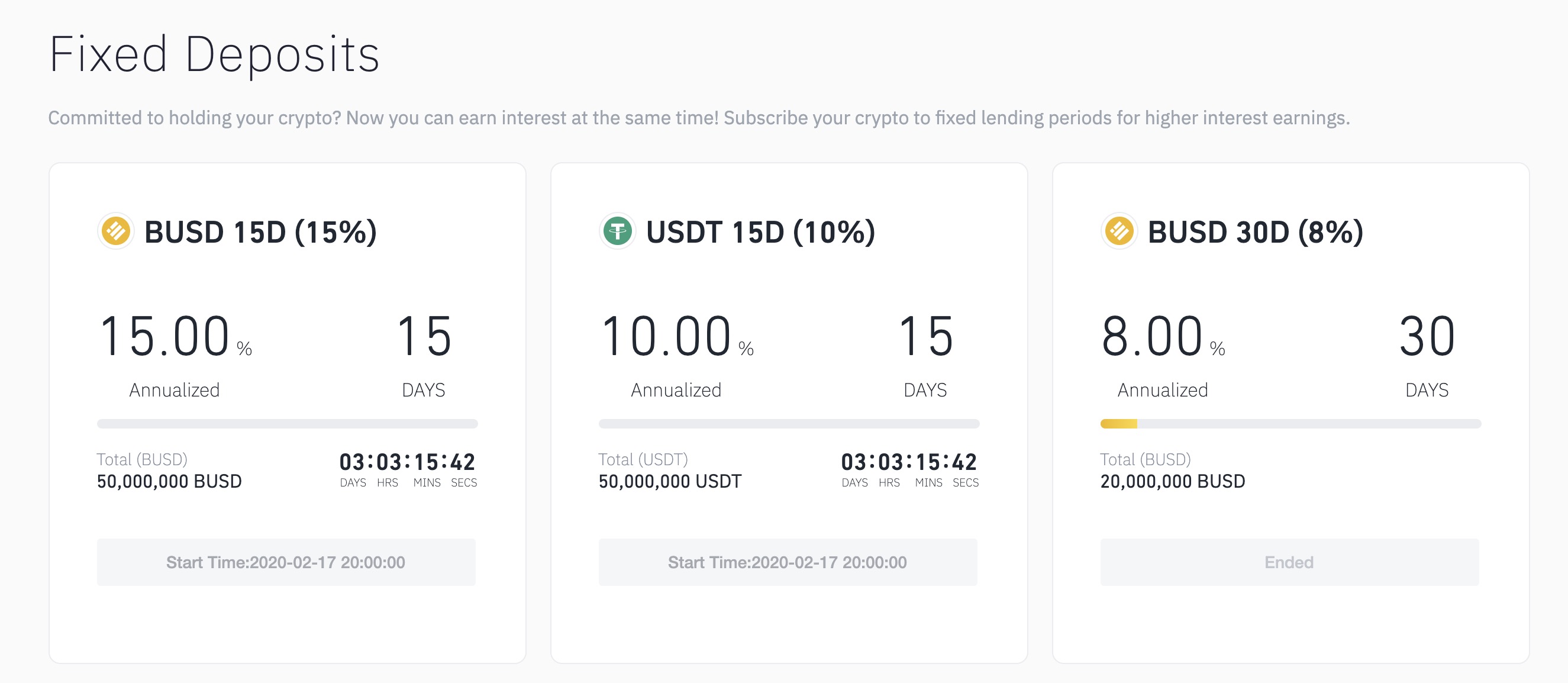The height and width of the screenshot is (683, 1568).
Task: Click the 10.00% annualized rate
Action: coord(676,337)
